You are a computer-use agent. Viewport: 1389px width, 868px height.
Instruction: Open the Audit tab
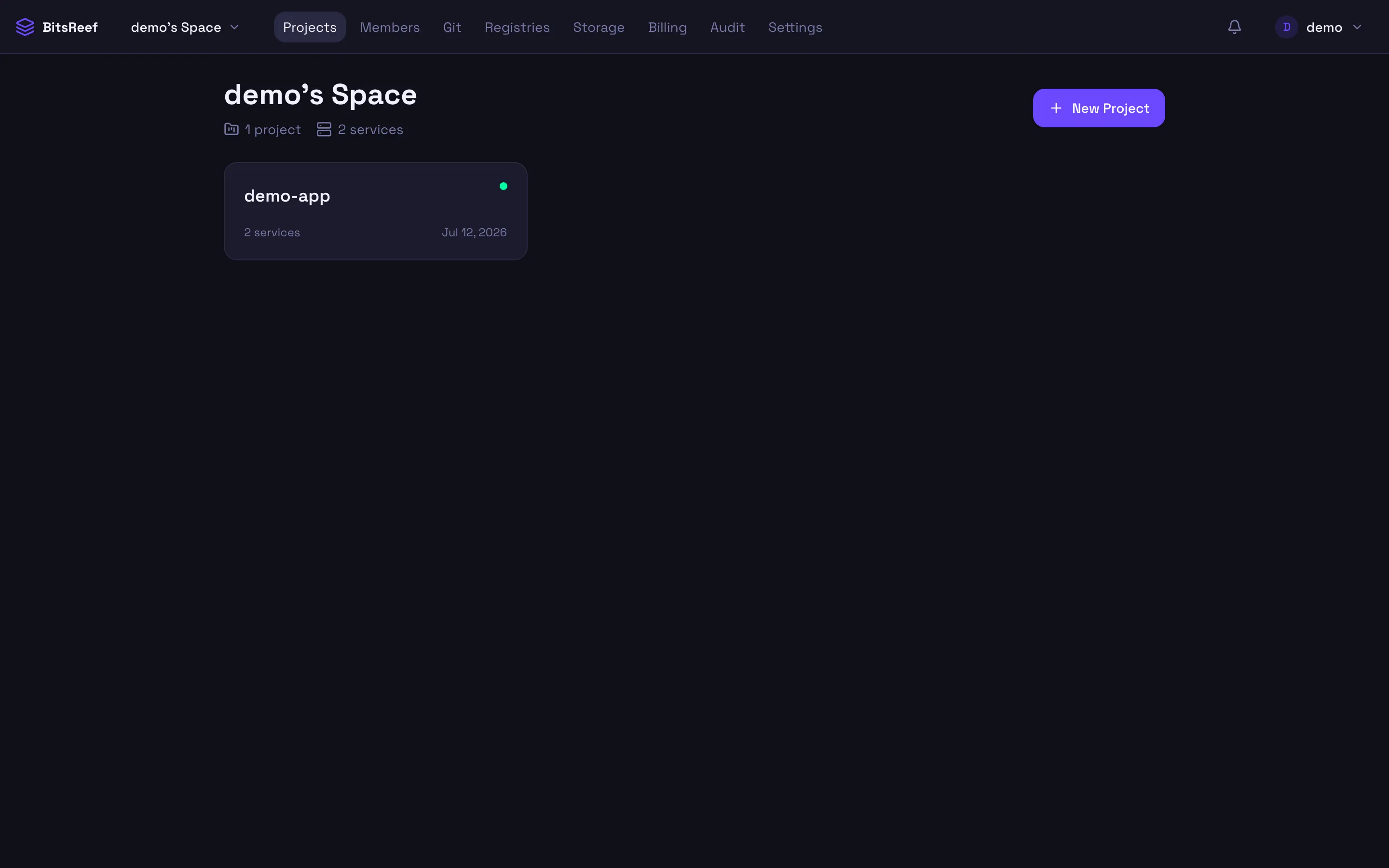click(727, 27)
